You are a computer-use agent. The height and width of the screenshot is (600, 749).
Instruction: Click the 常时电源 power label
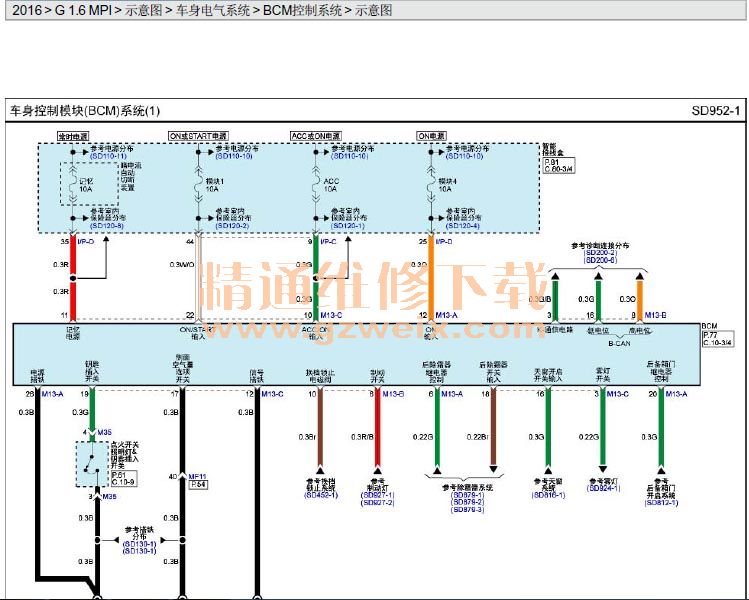tap(73, 136)
